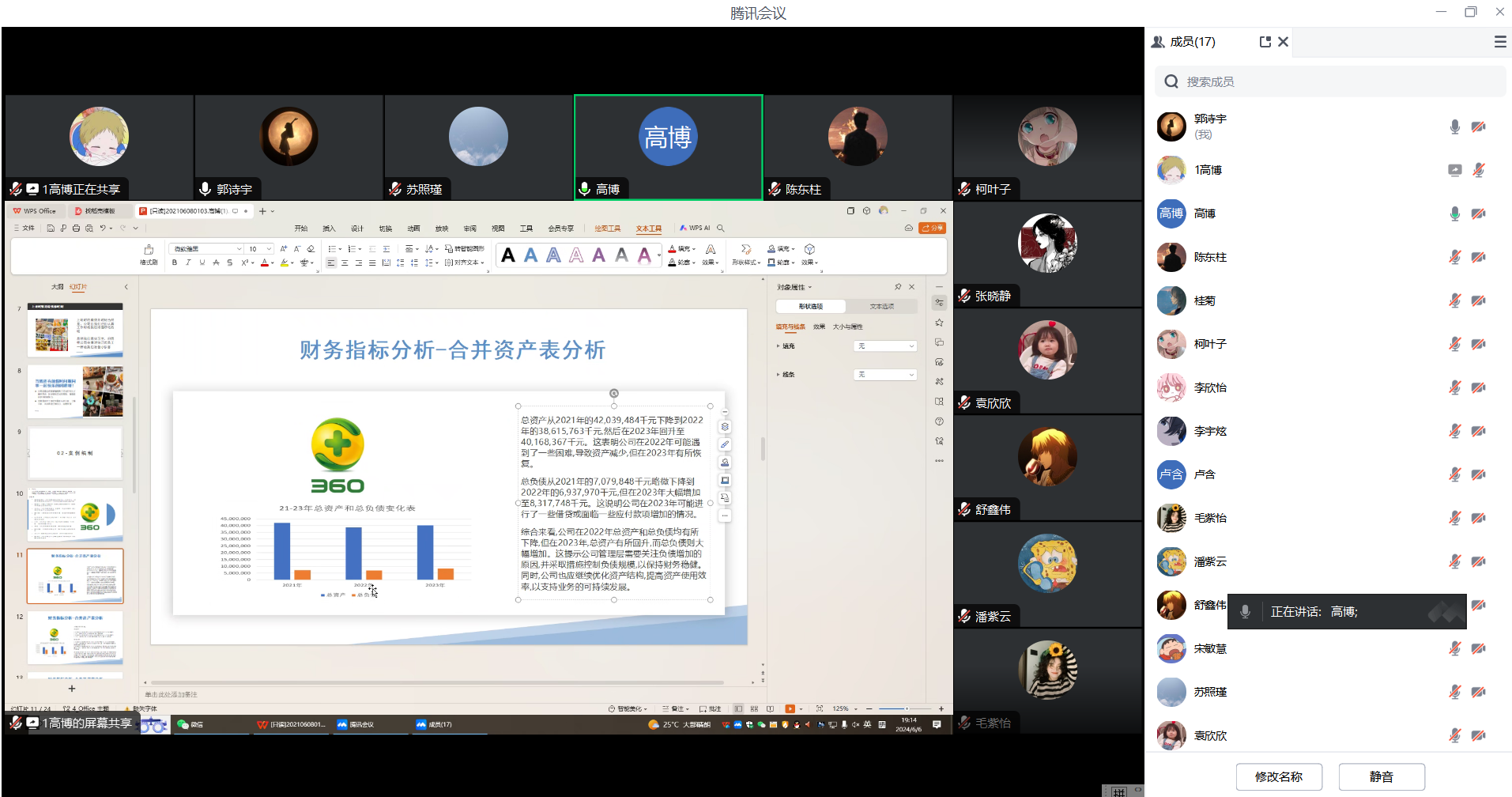
Task: Click the screen-sharing icon beside 1高博
Action: (1454, 170)
